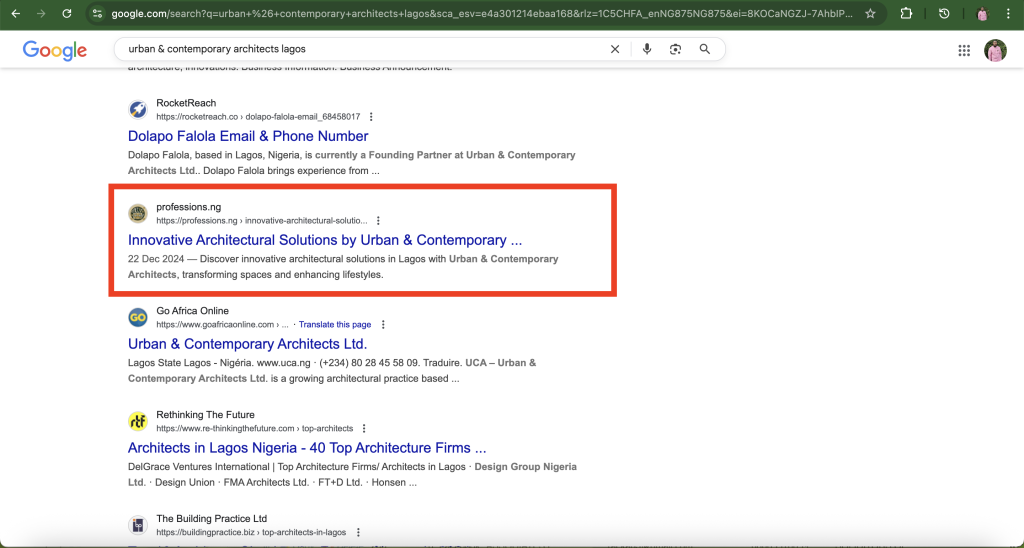The image size is (1024, 548).
Task: Click the RocketReach favicon
Action: 138,109
